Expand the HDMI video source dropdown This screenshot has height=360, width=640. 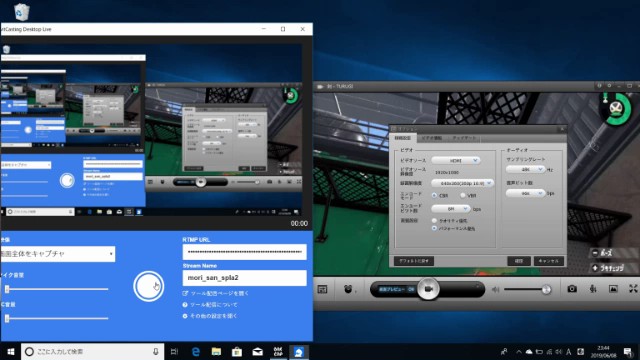click(x=456, y=160)
